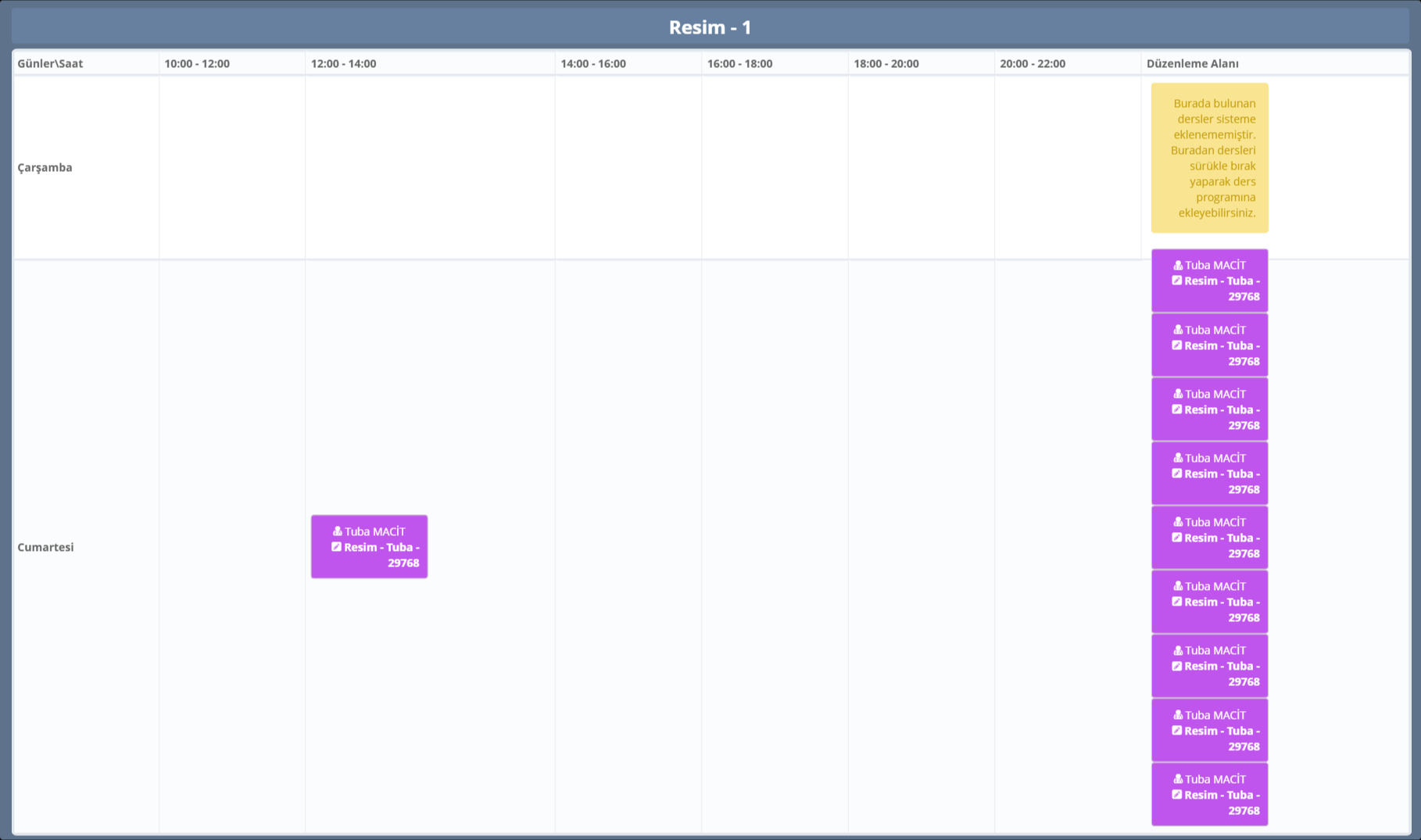Select the 12:00 - 14:00 column header
Image resolution: width=1421 pixels, height=840 pixels.
tap(343, 63)
